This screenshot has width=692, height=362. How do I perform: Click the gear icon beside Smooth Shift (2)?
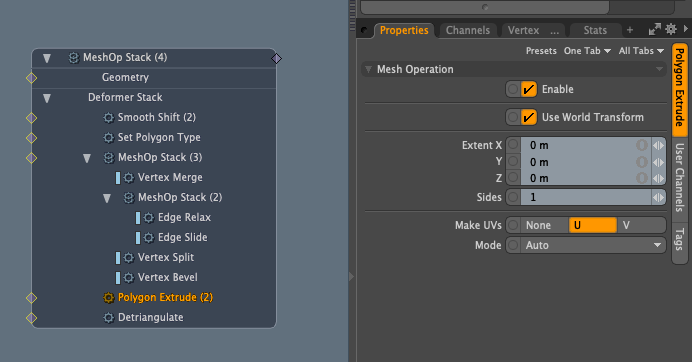[x=109, y=118]
